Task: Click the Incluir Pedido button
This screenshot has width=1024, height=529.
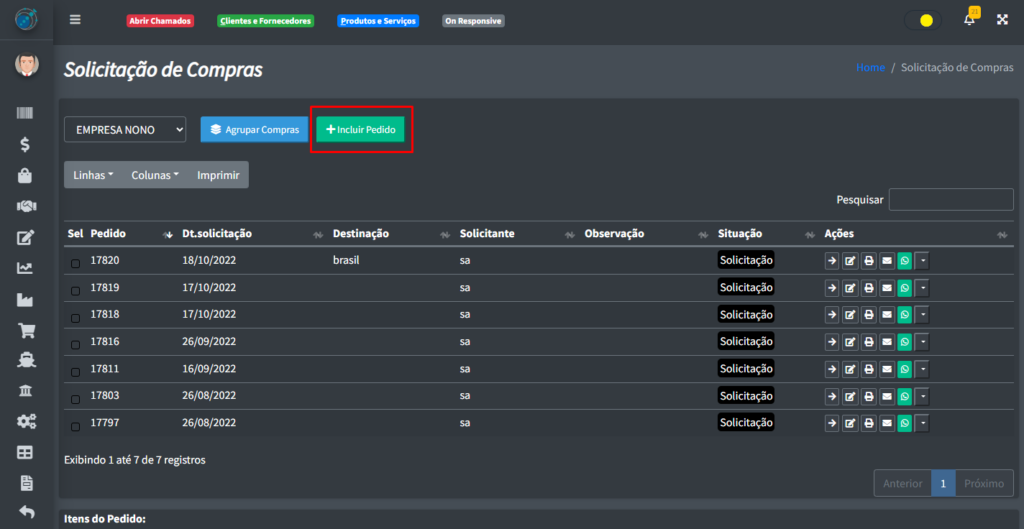Action: (x=361, y=130)
